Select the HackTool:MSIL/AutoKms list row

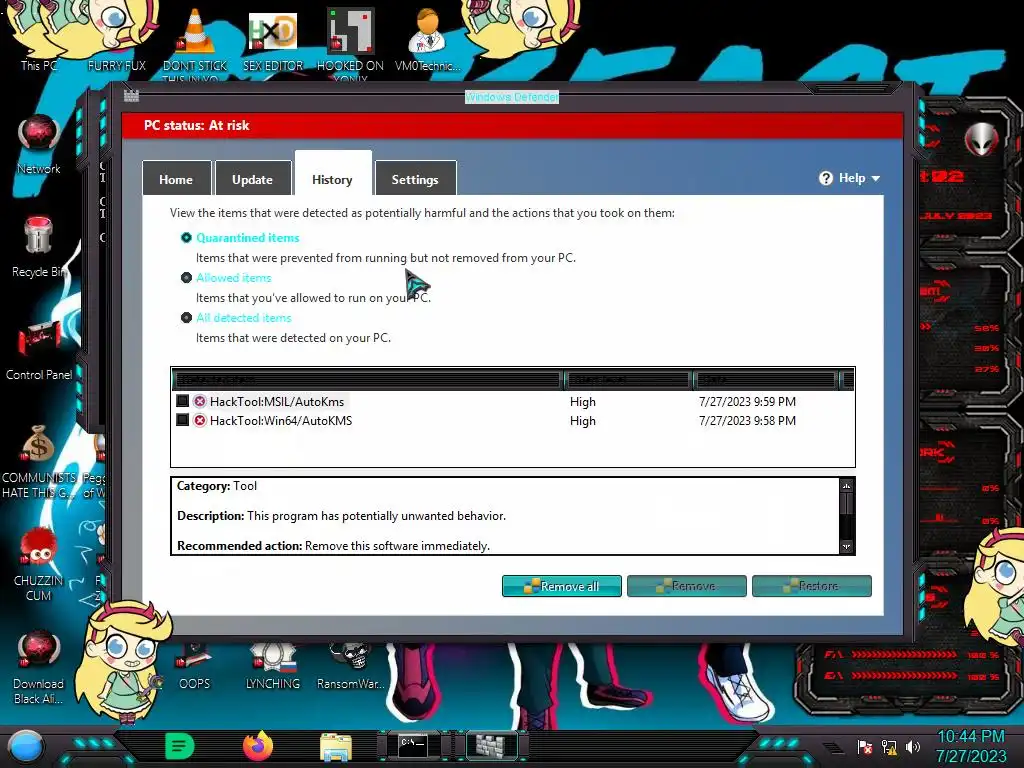pyautogui.click(x=513, y=401)
